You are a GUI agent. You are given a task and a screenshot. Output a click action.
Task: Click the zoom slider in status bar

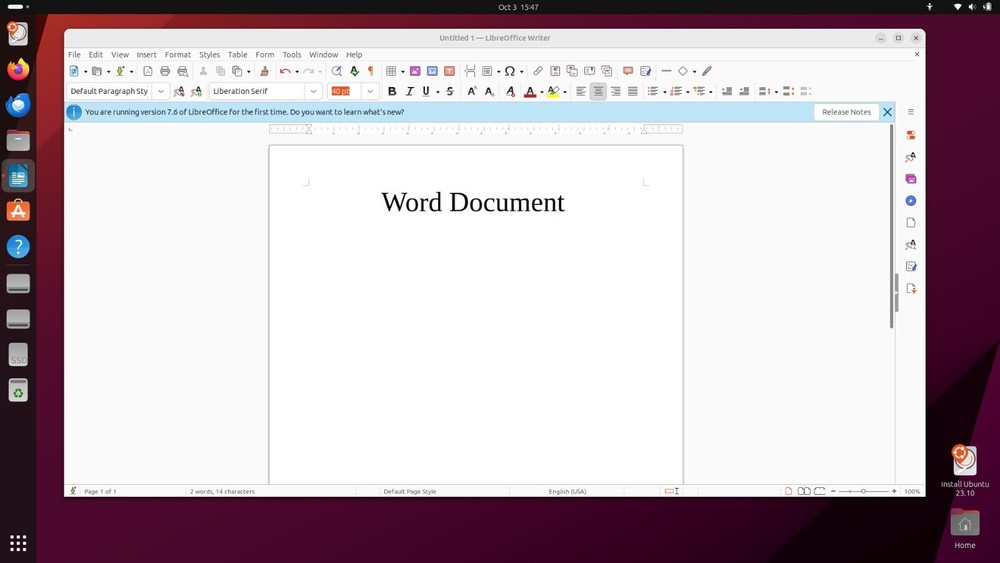tap(863, 491)
